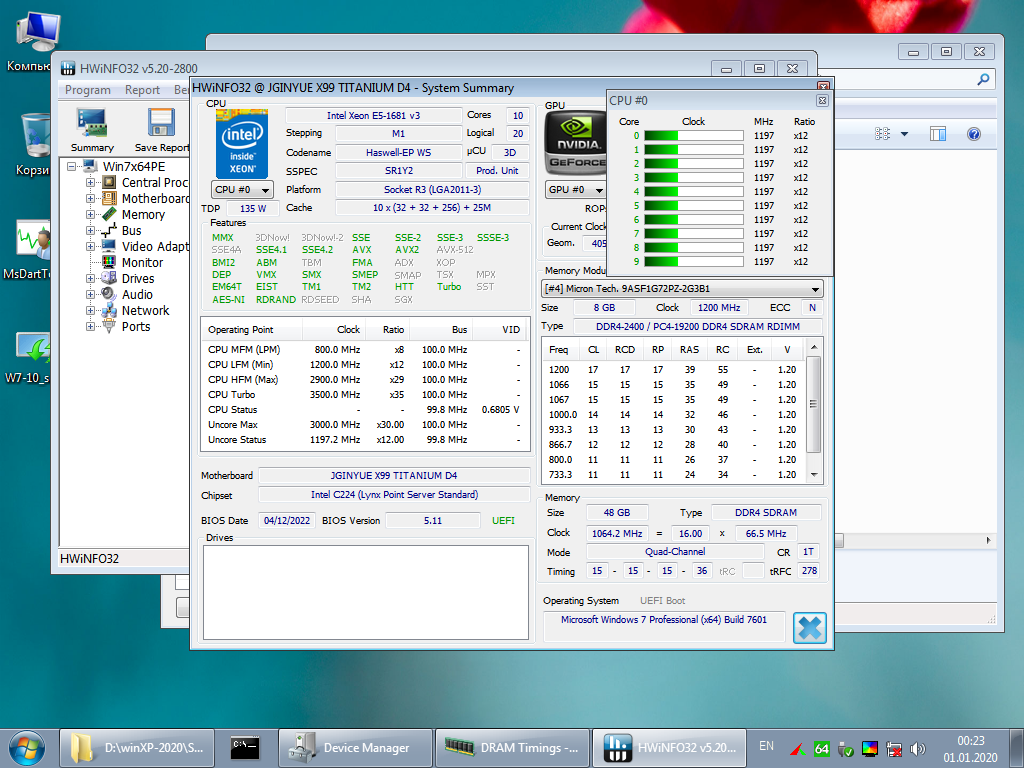Click the preview pane icon in Explorer window

pyautogui.click(x=938, y=134)
